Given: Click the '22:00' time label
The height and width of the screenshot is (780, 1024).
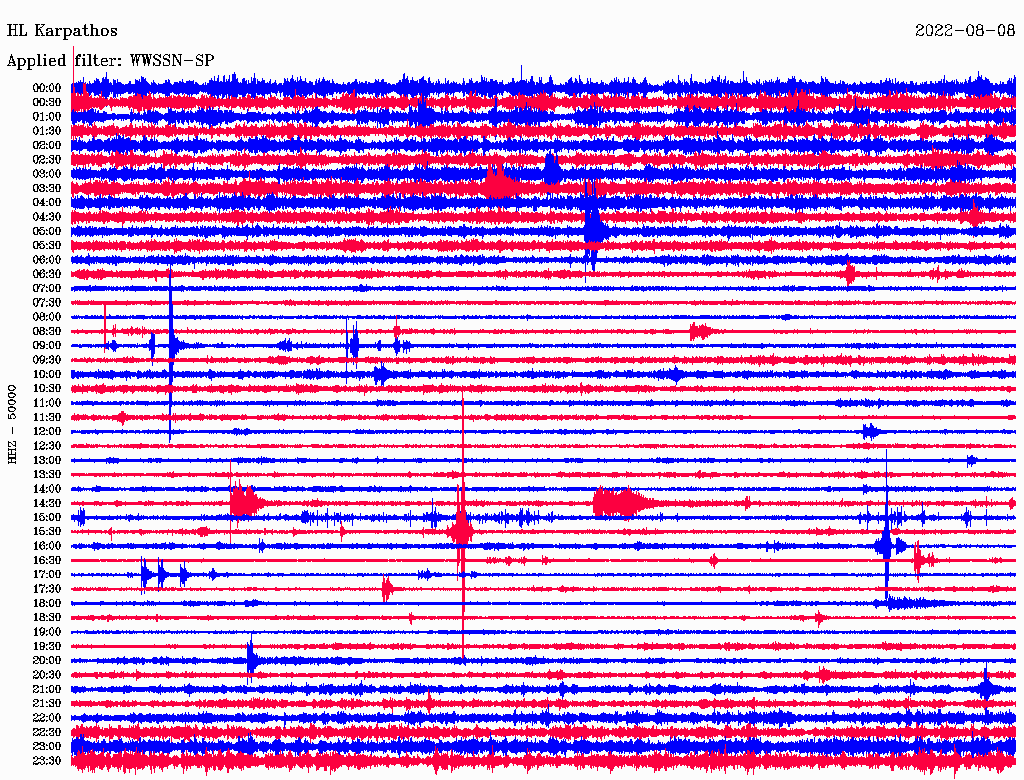Looking at the screenshot, I should pyautogui.click(x=47, y=718).
